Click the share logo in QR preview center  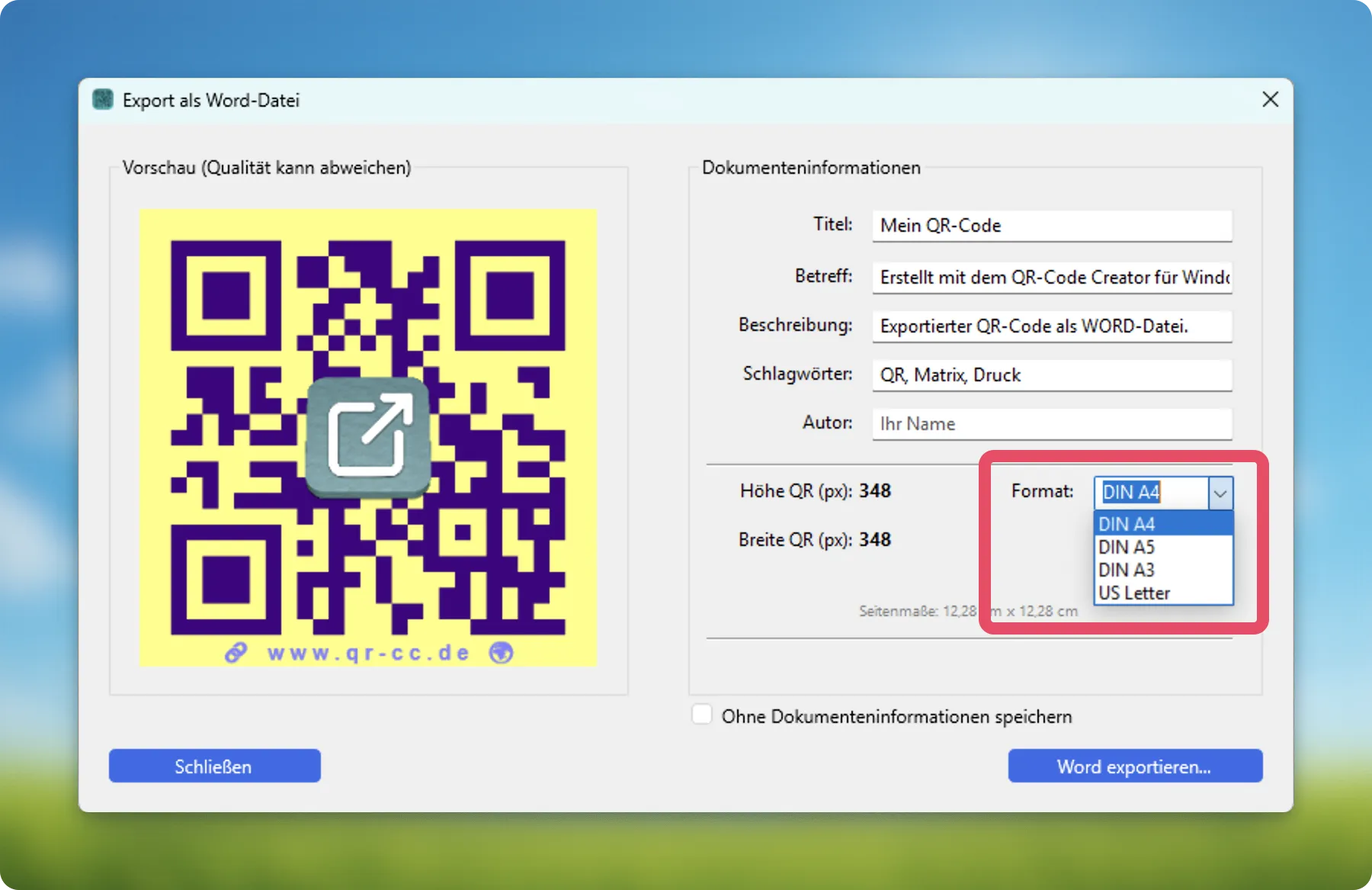point(368,437)
